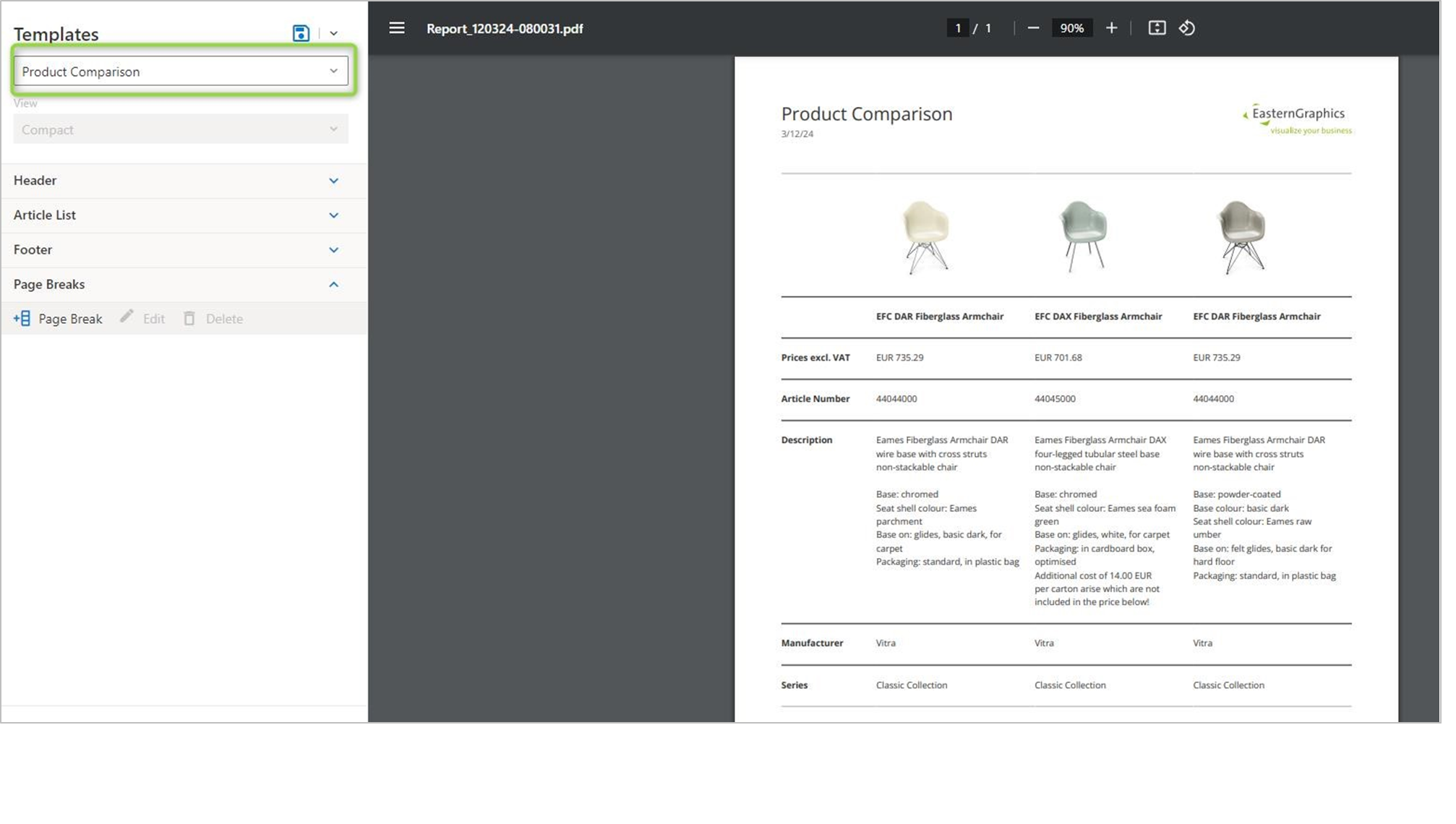The height and width of the screenshot is (824, 1456).
Task: Click the current page number field
Action: pyautogui.click(x=958, y=28)
